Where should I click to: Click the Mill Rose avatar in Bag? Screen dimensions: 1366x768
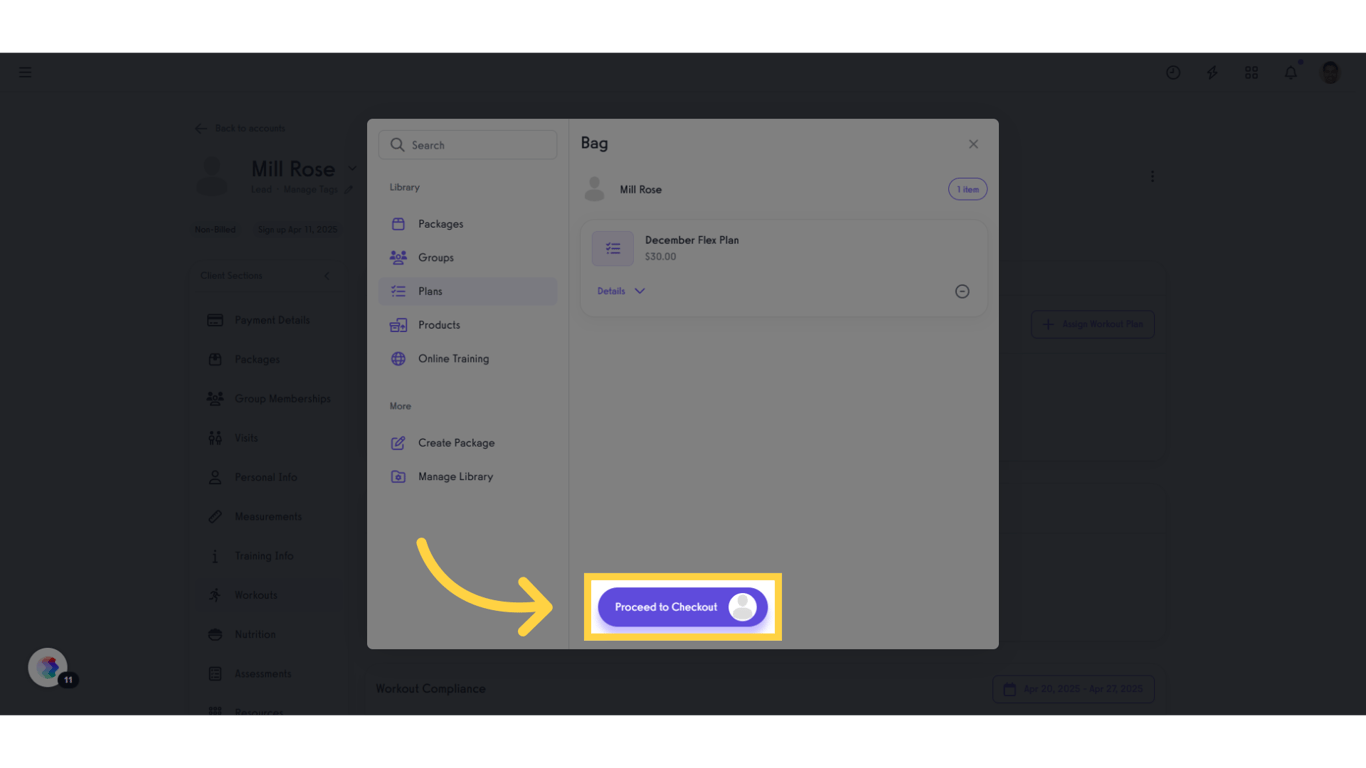(x=595, y=189)
